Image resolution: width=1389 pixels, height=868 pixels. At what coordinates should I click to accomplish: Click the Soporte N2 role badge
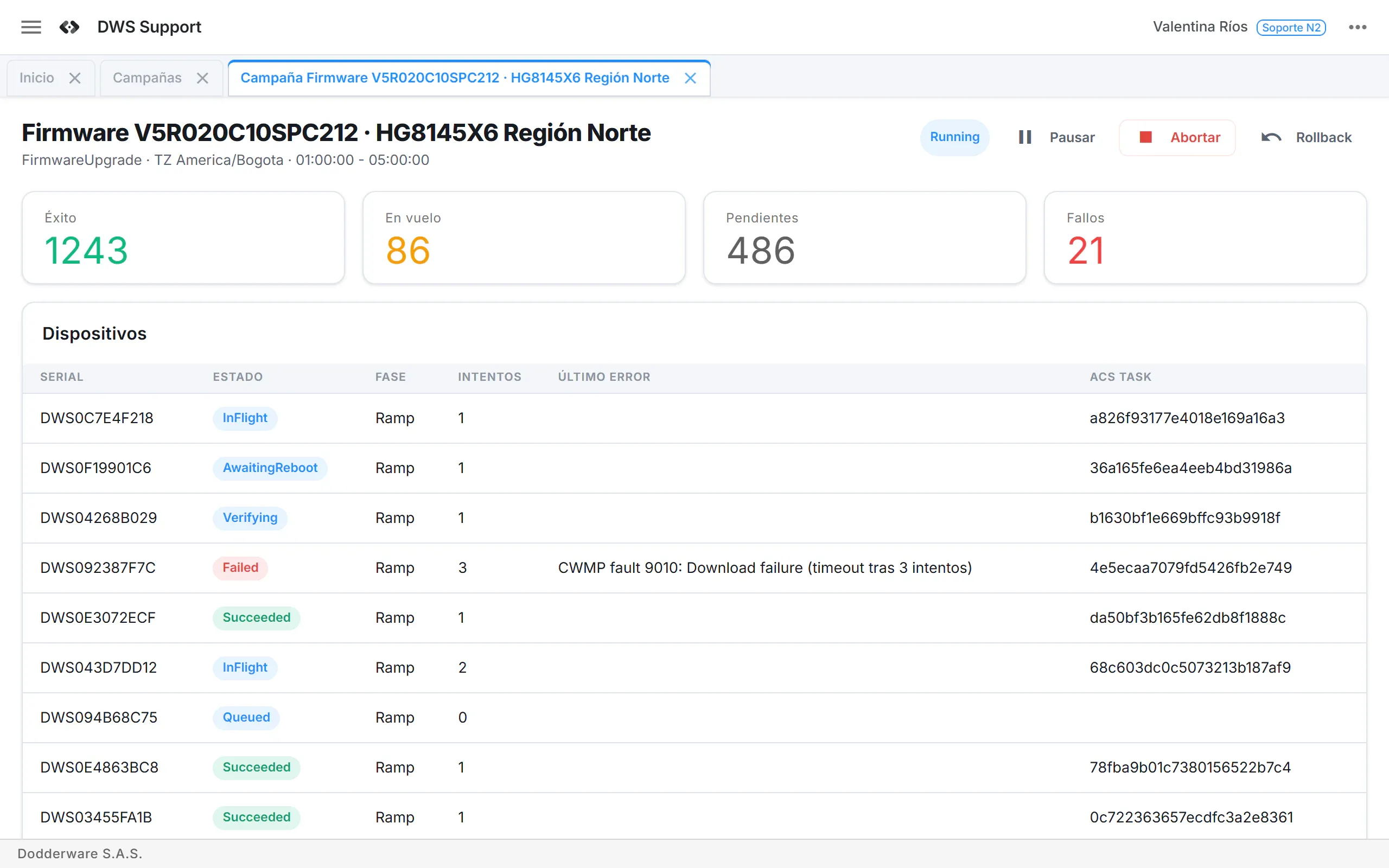[1291, 28]
